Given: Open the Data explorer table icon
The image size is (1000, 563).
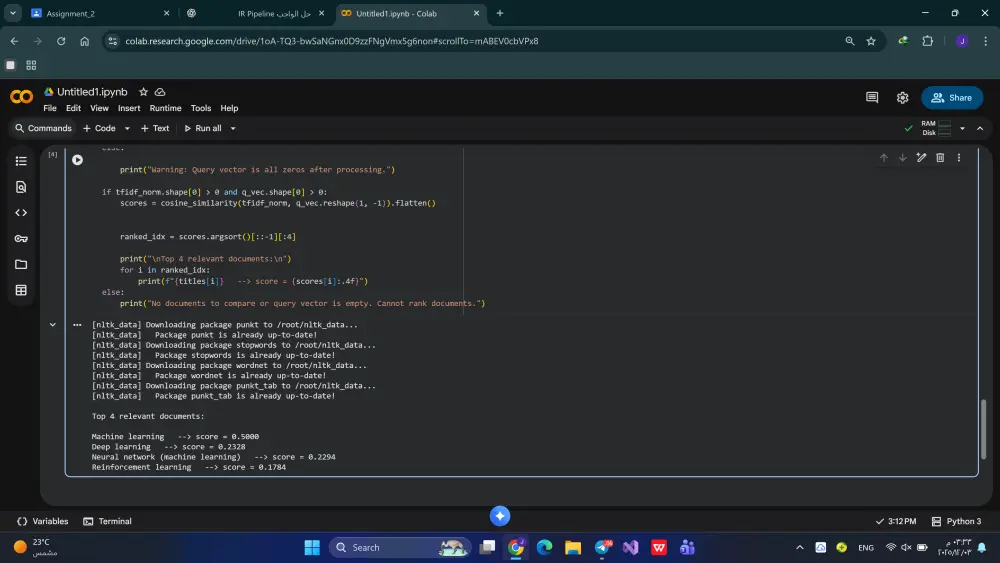Looking at the screenshot, I should click(21, 290).
